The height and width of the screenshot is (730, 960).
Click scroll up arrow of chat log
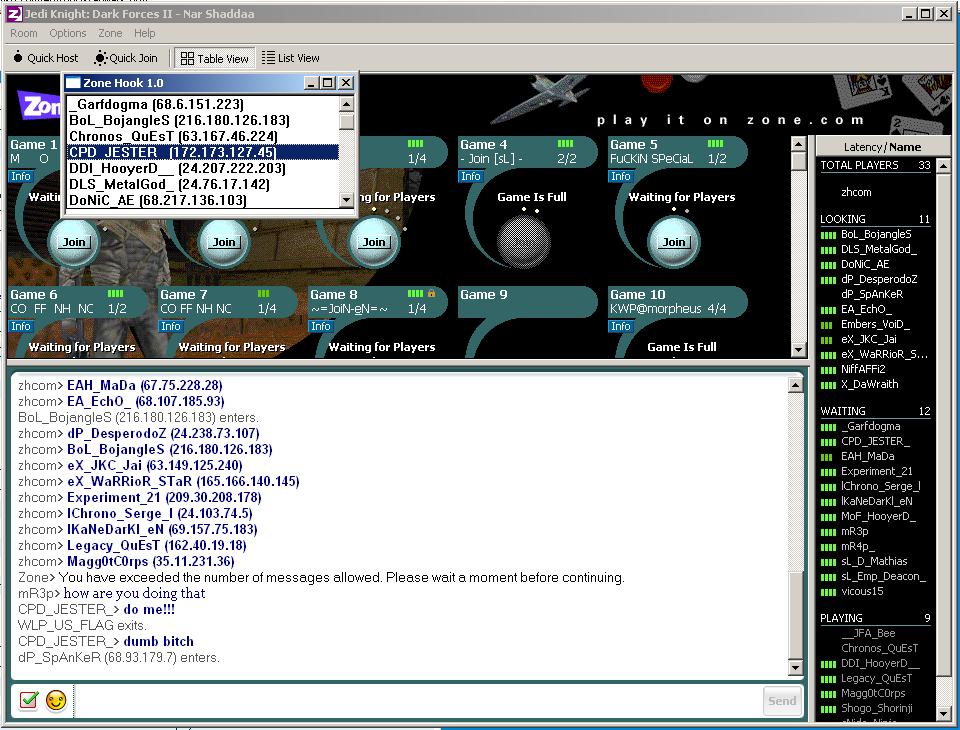coord(795,385)
